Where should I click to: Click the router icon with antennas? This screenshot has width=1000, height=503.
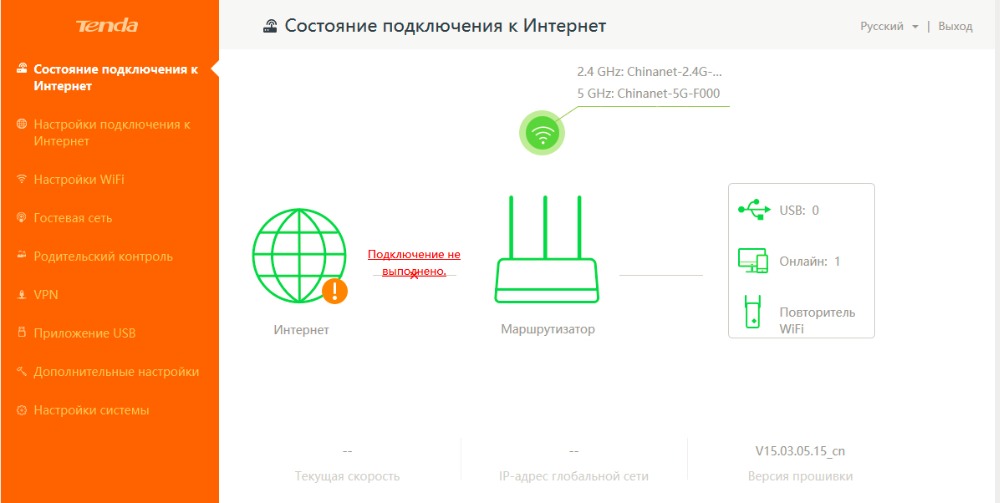[546, 249]
